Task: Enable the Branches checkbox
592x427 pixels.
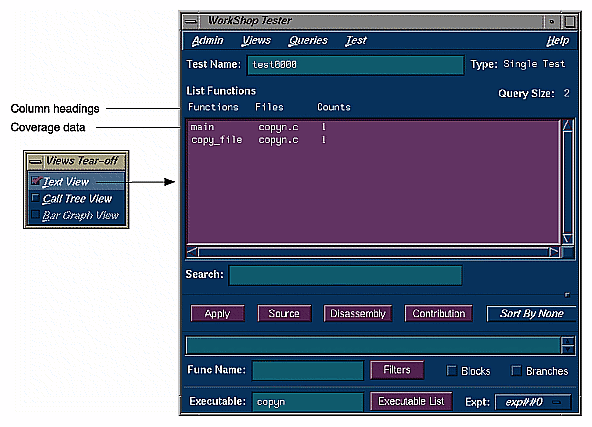Action: click(516, 370)
